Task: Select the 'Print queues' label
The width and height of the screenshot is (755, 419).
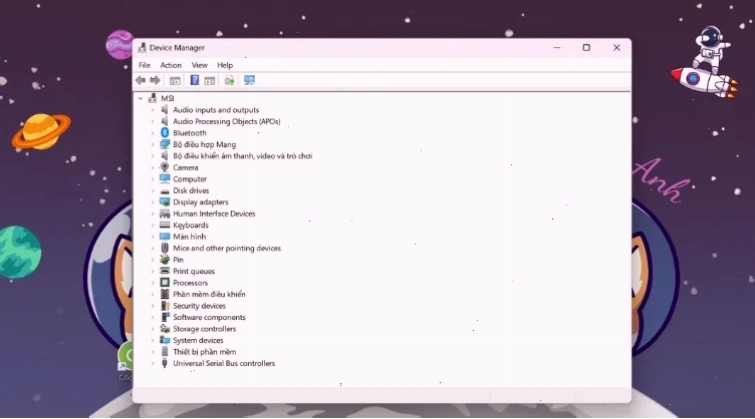Action: [194, 271]
